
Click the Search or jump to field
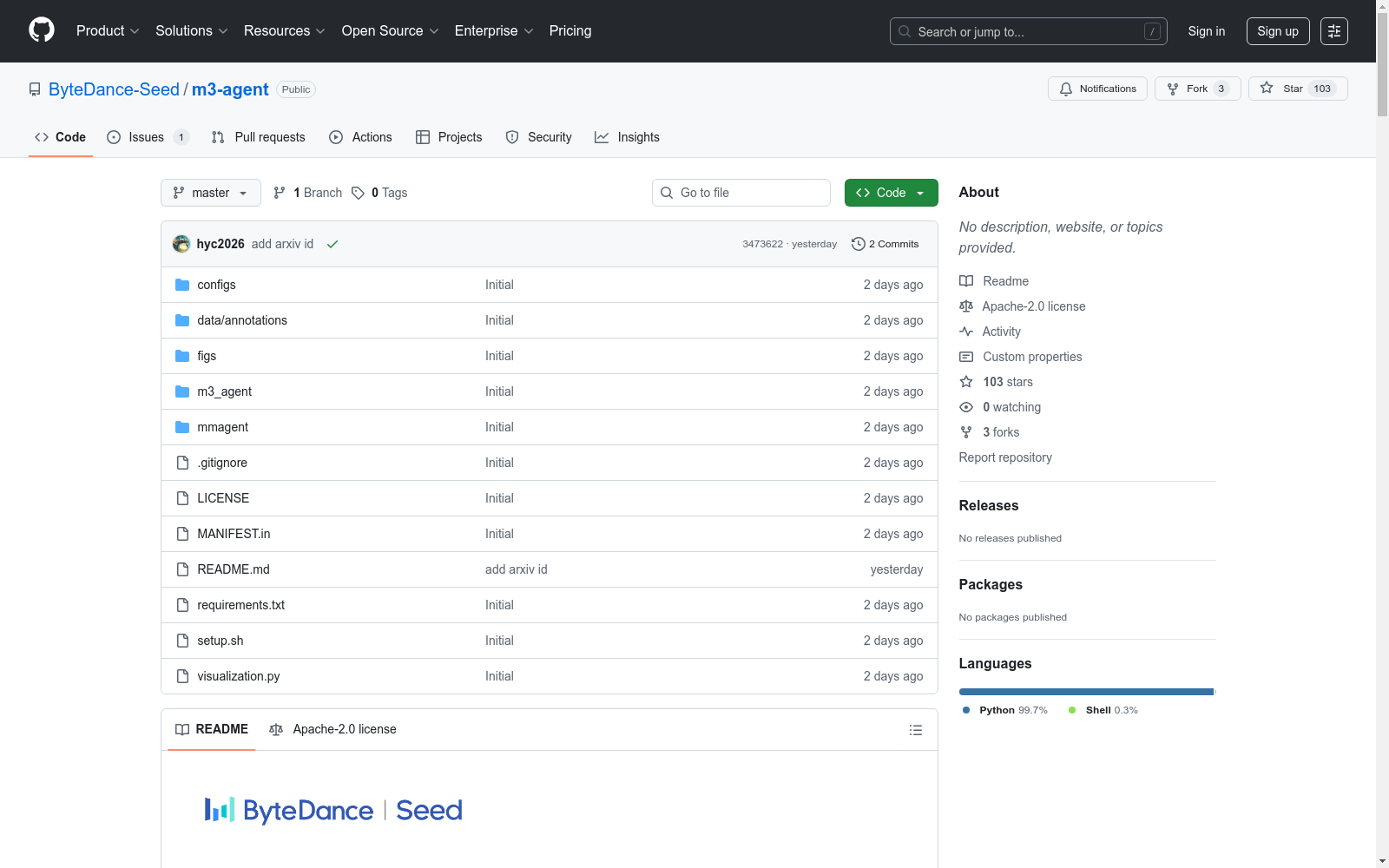pyautogui.click(x=1029, y=31)
